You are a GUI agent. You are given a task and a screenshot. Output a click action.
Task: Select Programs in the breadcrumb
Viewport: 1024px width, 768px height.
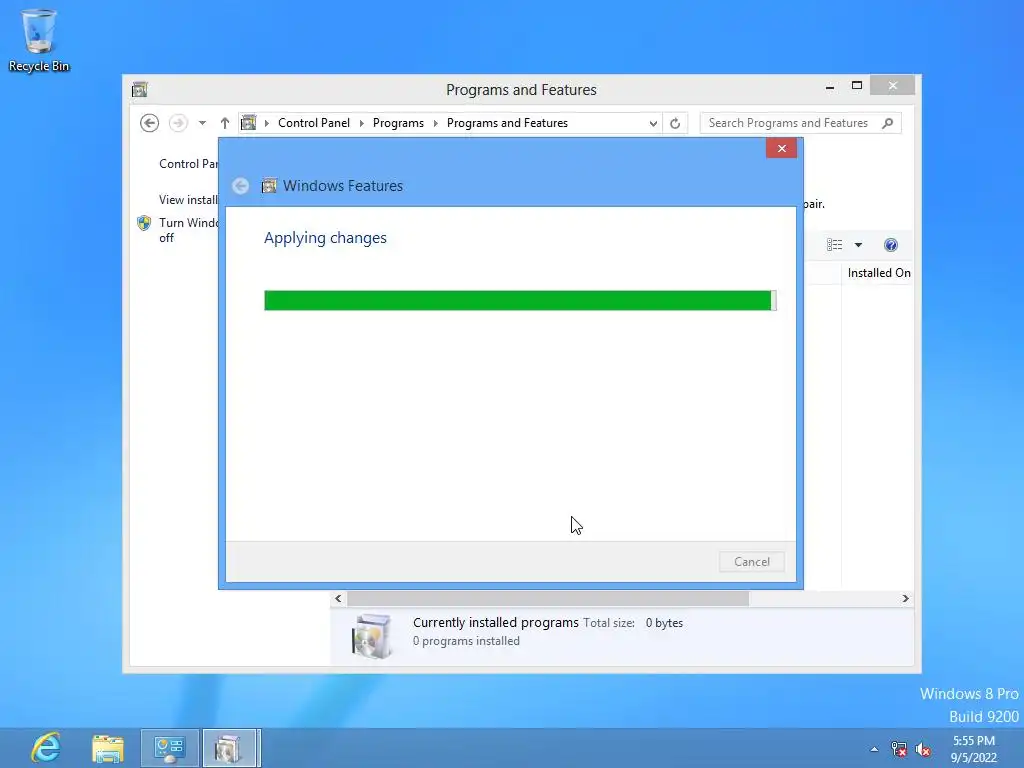click(398, 123)
